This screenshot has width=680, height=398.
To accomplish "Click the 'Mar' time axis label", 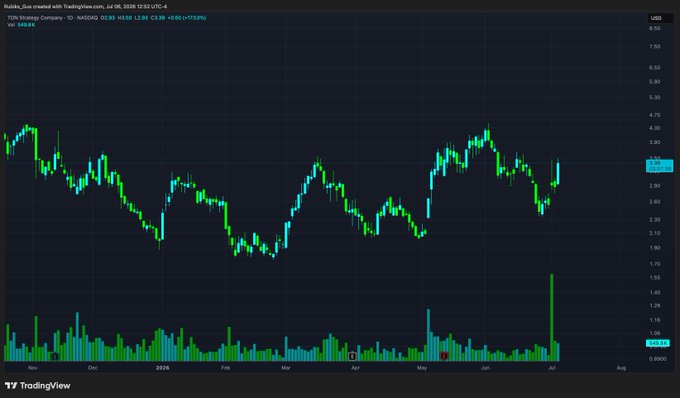I will pos(286,368).
